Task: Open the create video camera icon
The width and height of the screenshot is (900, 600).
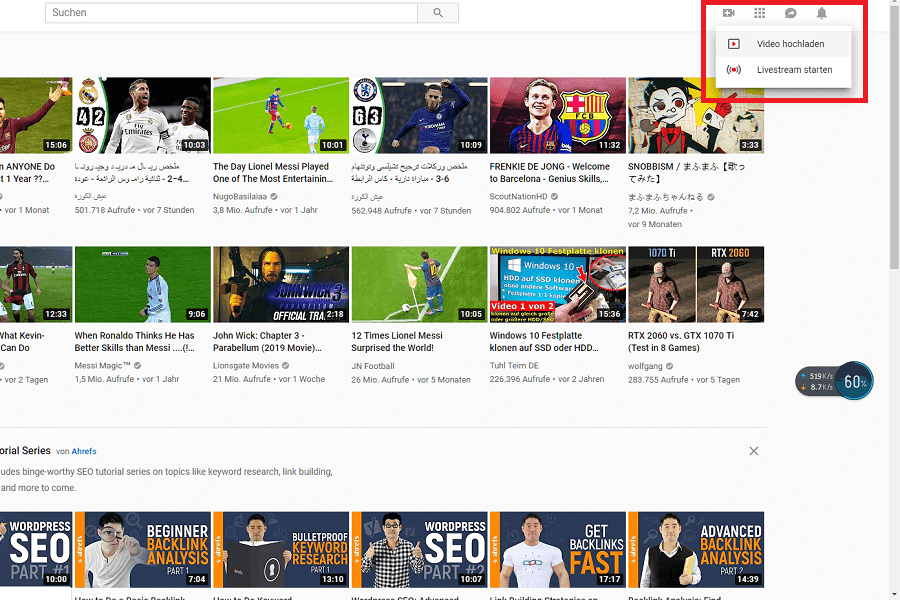Action: coord(728,13)
